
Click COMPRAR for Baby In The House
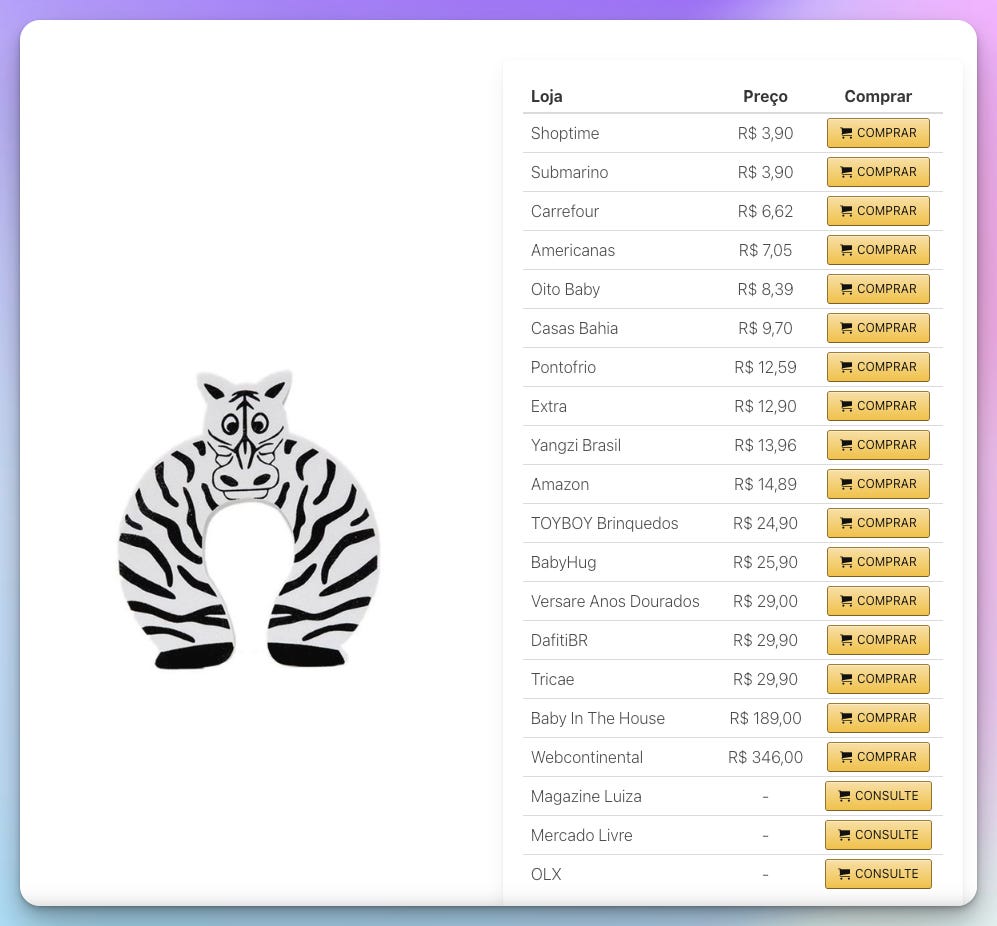coord(878,718)
